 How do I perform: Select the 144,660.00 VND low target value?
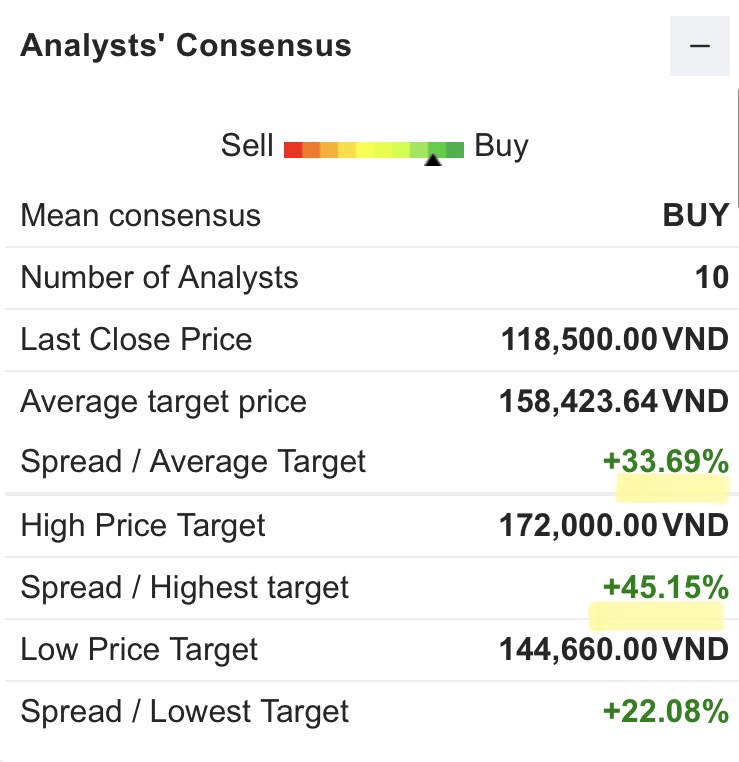pyautogui.click(x=613, y=650)
